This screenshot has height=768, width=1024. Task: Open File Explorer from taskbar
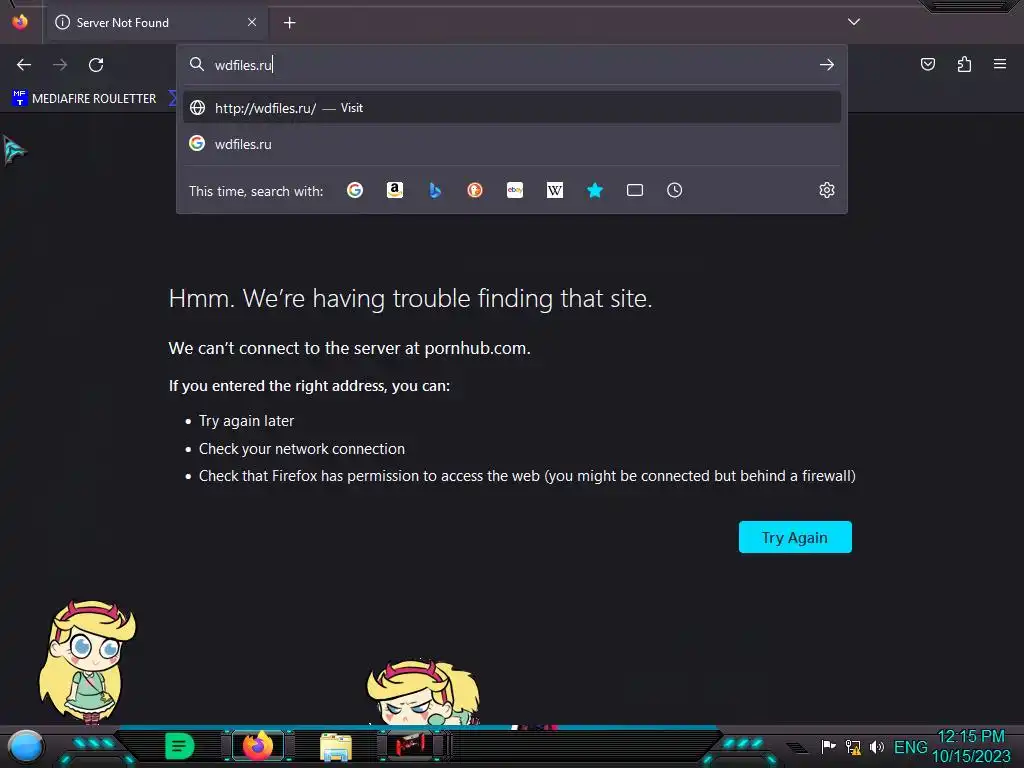pyautogui.click(x=336, y=746)
